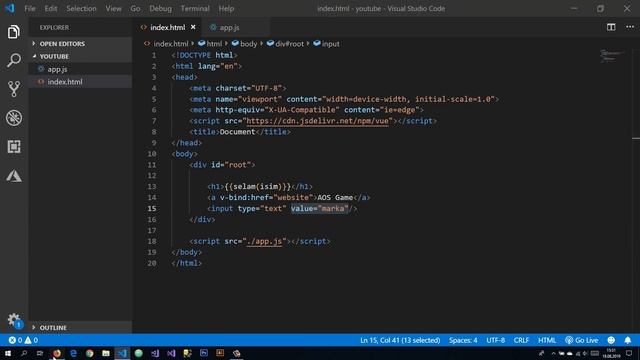Screen dimensions: 640x360
Task: Open Firefox from the taskbar
Action: pos(57,353)
